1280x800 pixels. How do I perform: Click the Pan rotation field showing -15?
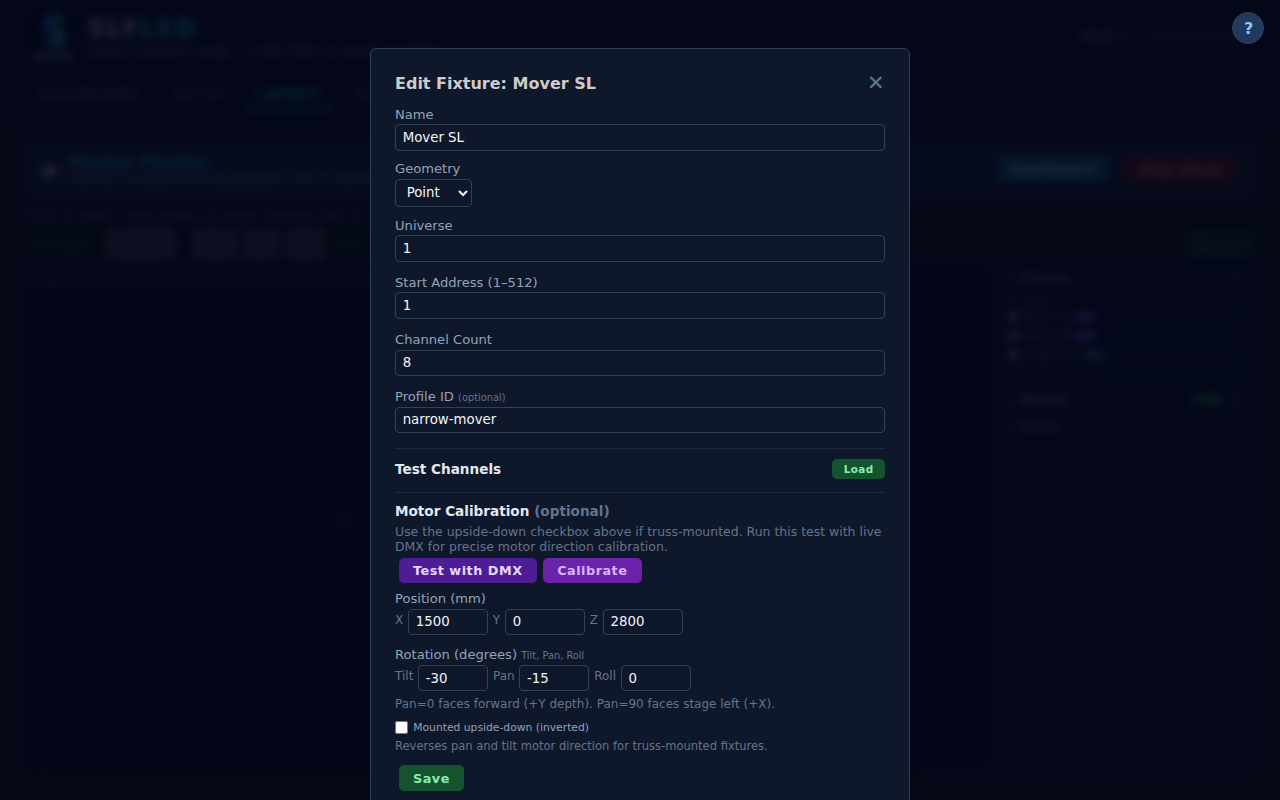[553, 678]
